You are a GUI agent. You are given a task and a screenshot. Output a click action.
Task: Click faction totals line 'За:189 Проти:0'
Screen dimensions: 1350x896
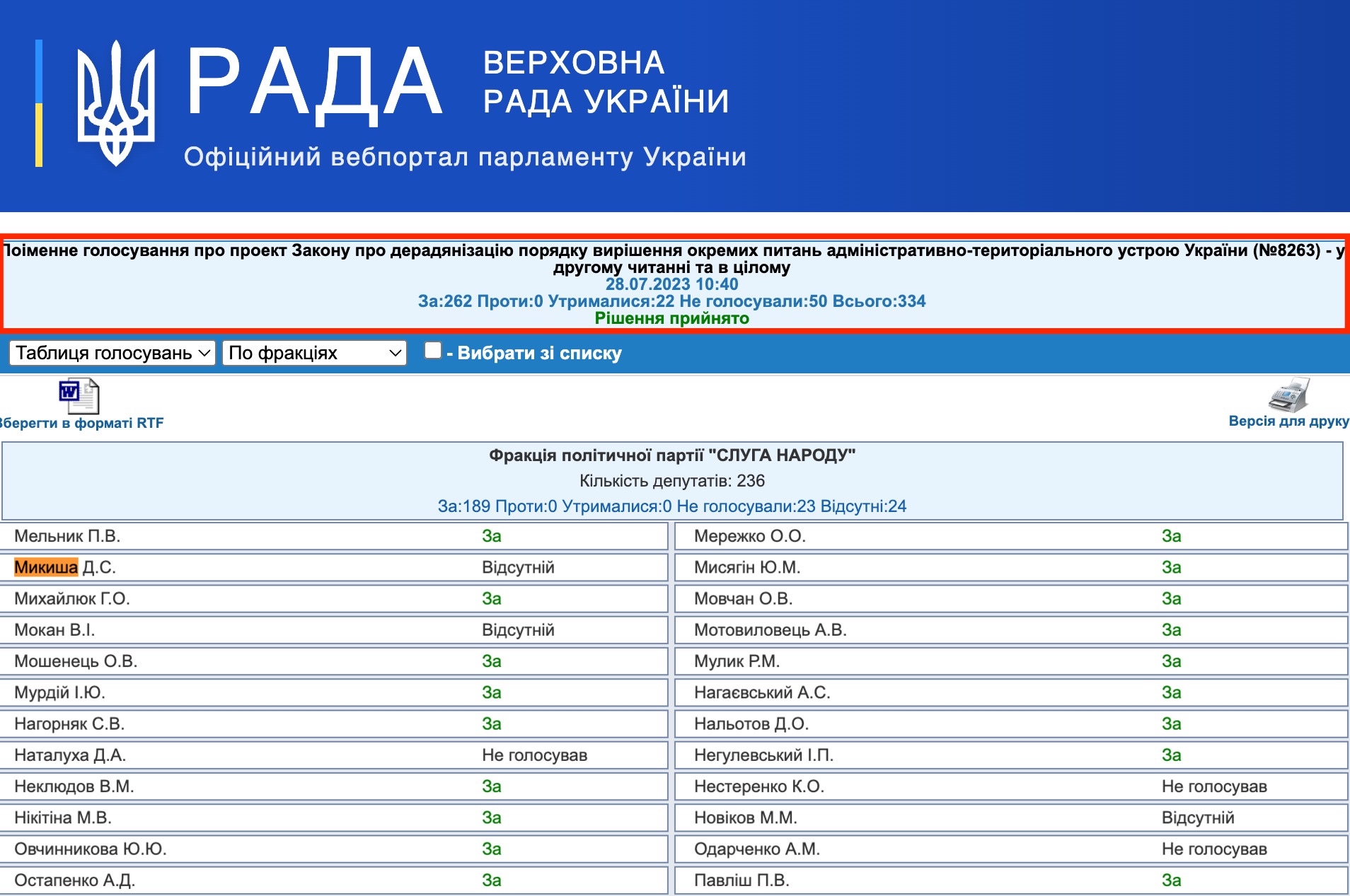coord(671,506)
